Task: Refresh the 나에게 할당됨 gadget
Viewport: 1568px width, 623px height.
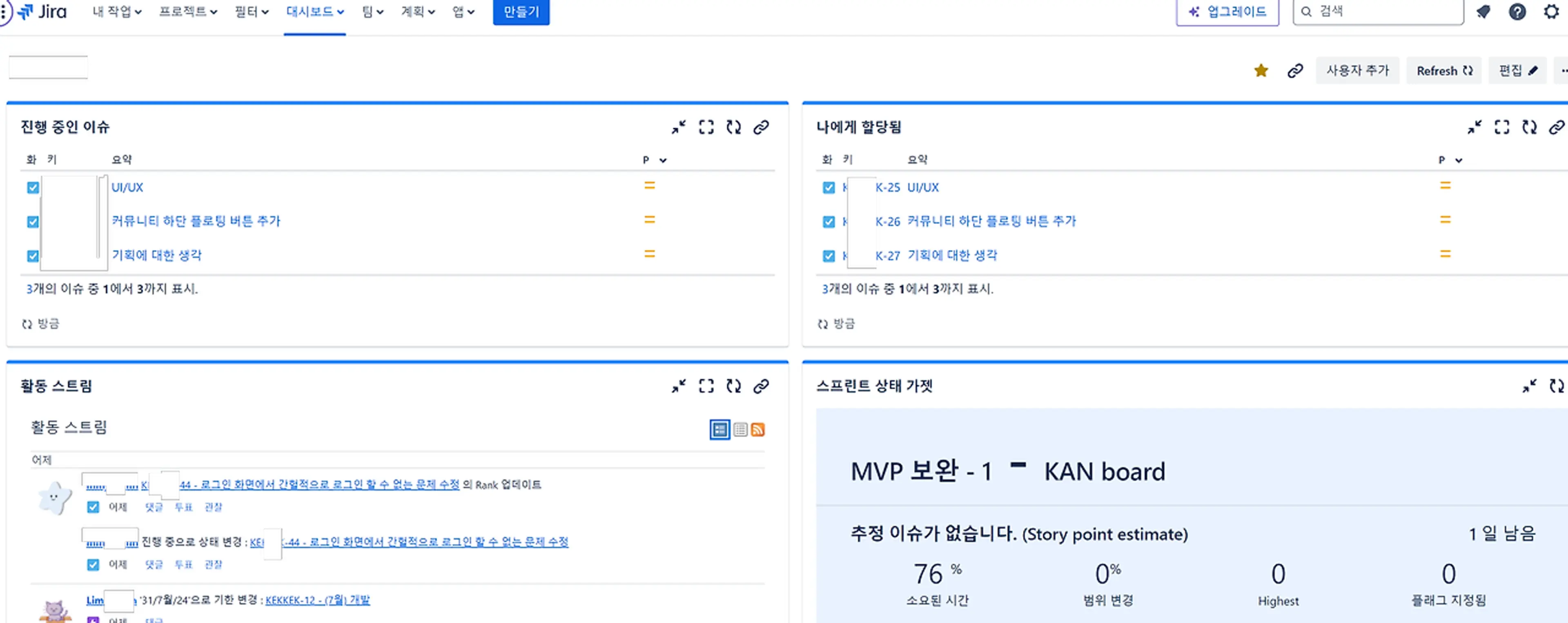Action: [1529, 127]
